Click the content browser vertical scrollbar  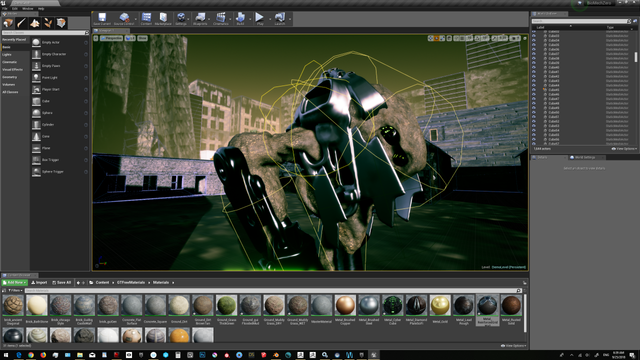pyautogui.click(x=525, y=313)
